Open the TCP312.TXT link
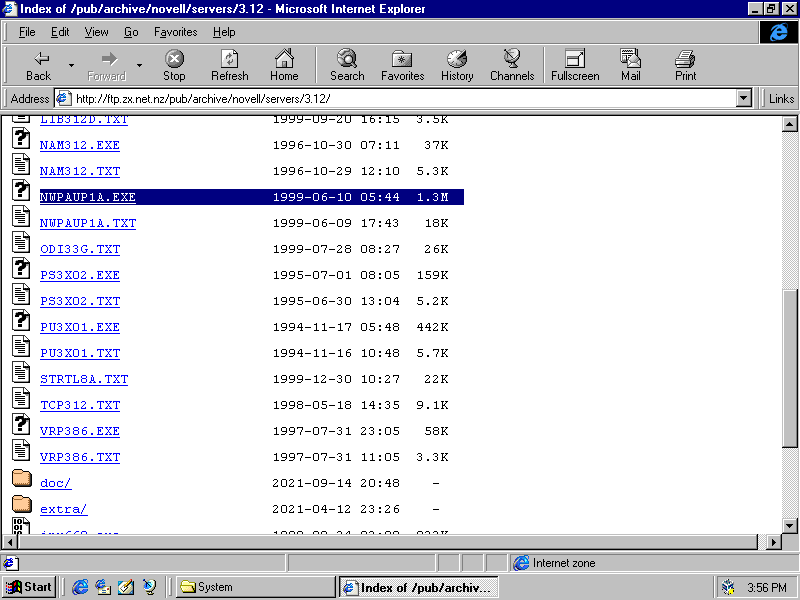The height and width of the screenshot is (600, 800). click(x=80, y=405)
